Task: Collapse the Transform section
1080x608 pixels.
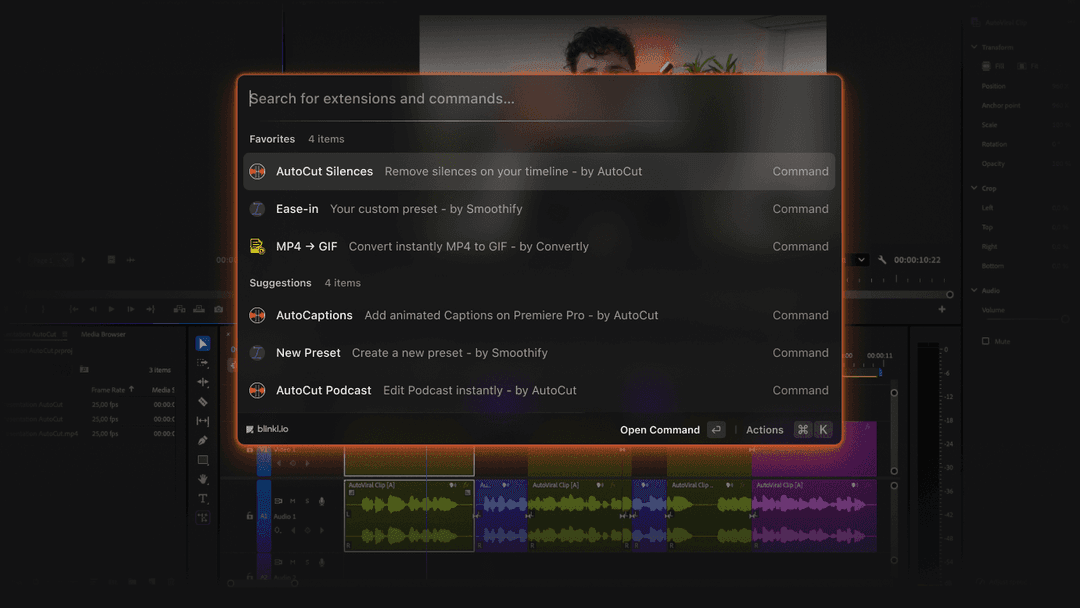Action: point(974,47)
